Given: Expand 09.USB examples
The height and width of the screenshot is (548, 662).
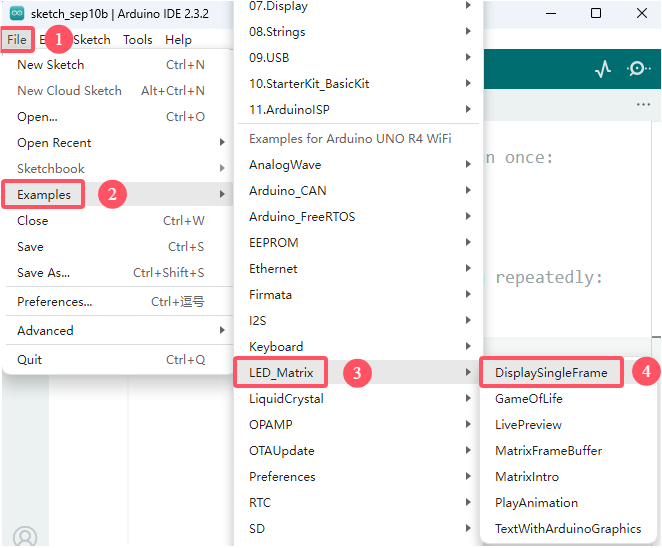Looking at the screenshot, I should [359, 58].
